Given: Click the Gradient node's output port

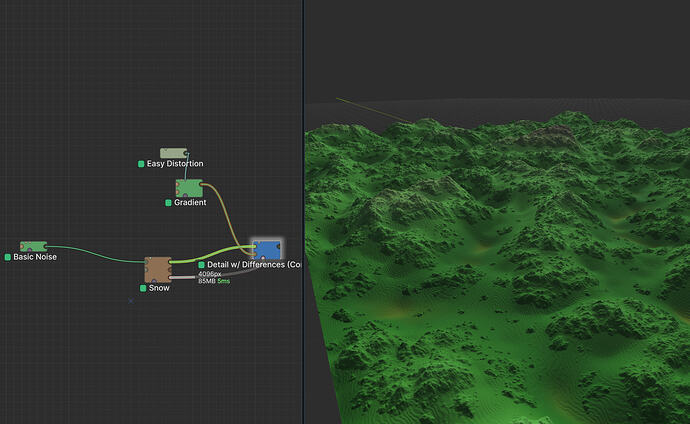Looking at the screenshot, I should [x=201, y=184].
